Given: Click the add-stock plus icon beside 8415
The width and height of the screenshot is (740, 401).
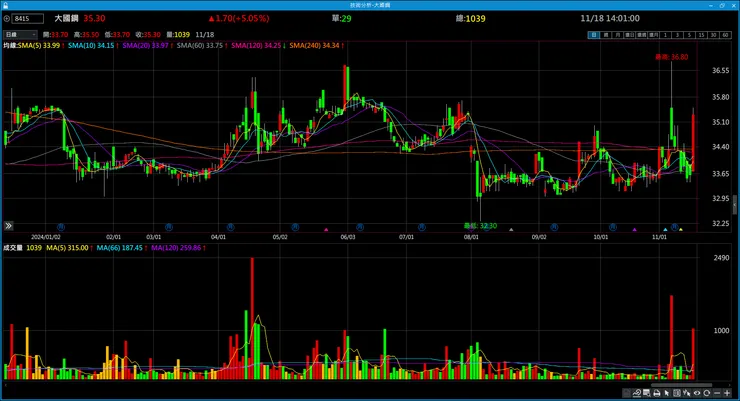Looking at the screenshot, I should point(7,19).
